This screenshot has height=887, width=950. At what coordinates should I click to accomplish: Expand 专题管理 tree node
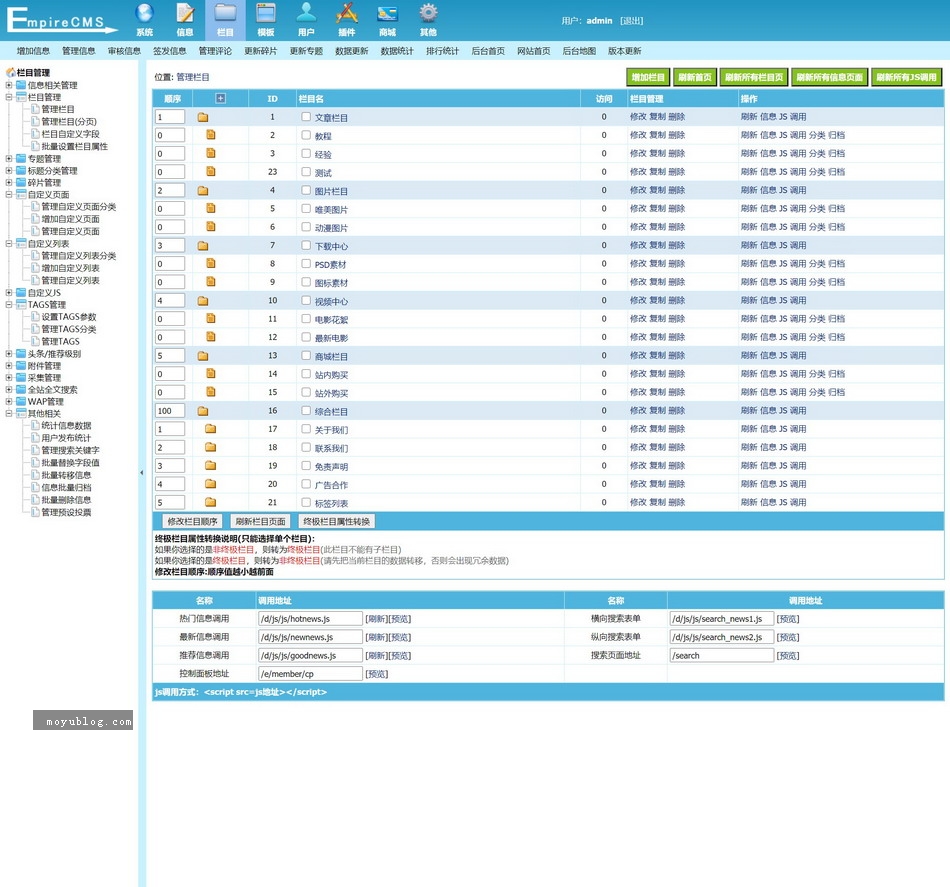coord(9,158)
